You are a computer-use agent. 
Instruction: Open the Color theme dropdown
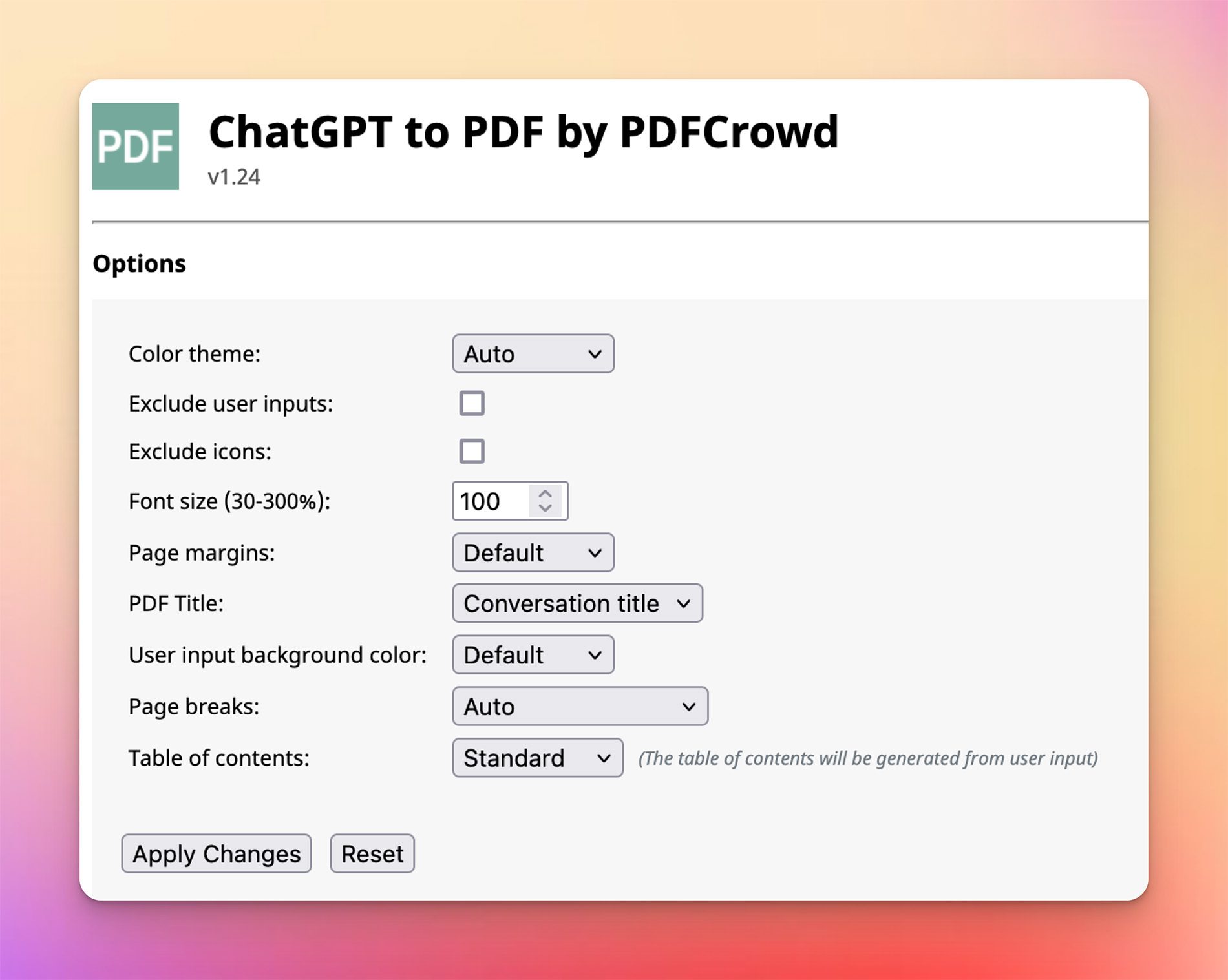pyautogui.click(x=532, y=353)
